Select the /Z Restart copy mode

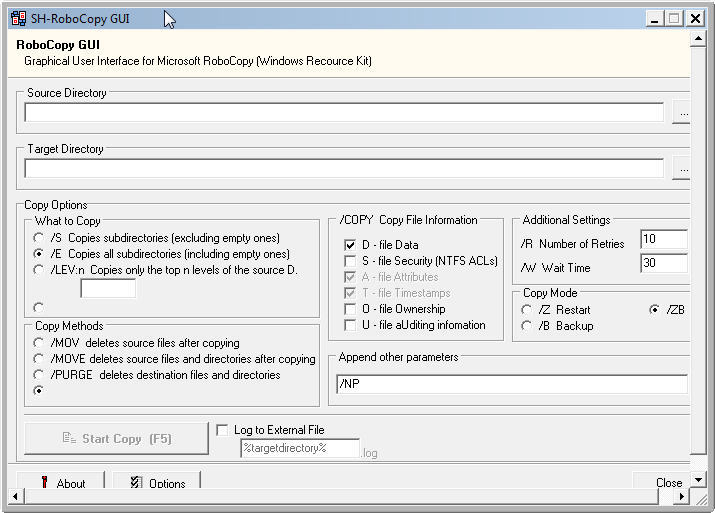pyautogui.click(x=527, y=310)
